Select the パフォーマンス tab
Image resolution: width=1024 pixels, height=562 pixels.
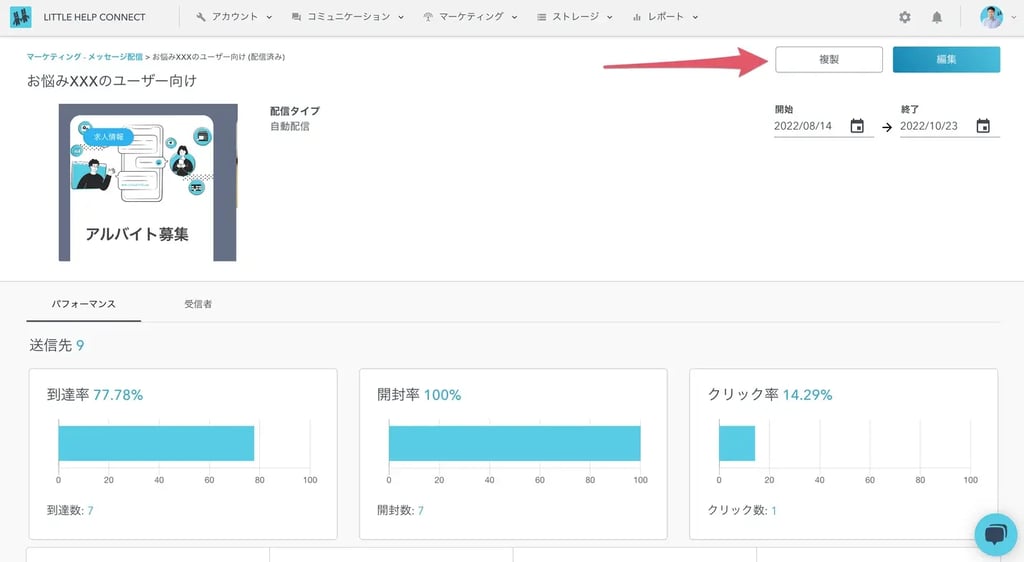(84, 303)
